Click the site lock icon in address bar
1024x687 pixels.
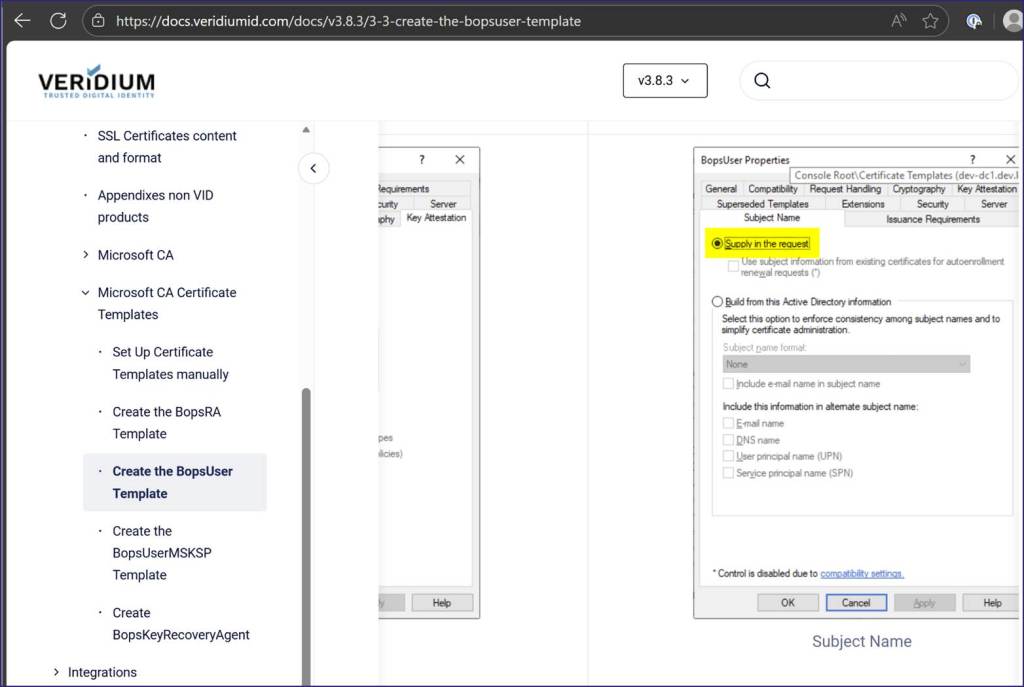point(98,20)
